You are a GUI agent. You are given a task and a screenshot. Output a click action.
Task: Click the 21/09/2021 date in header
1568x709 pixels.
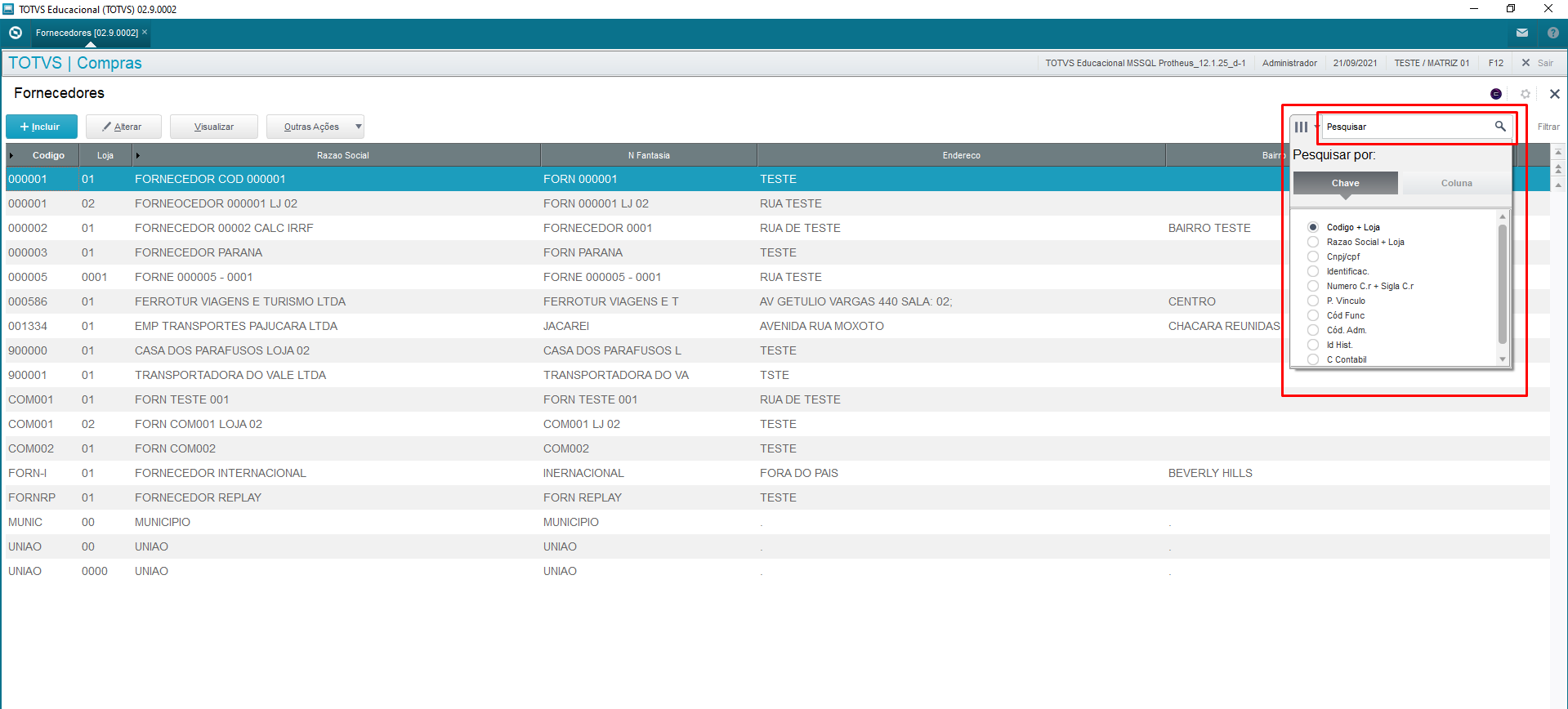[x=1355, y=63]
